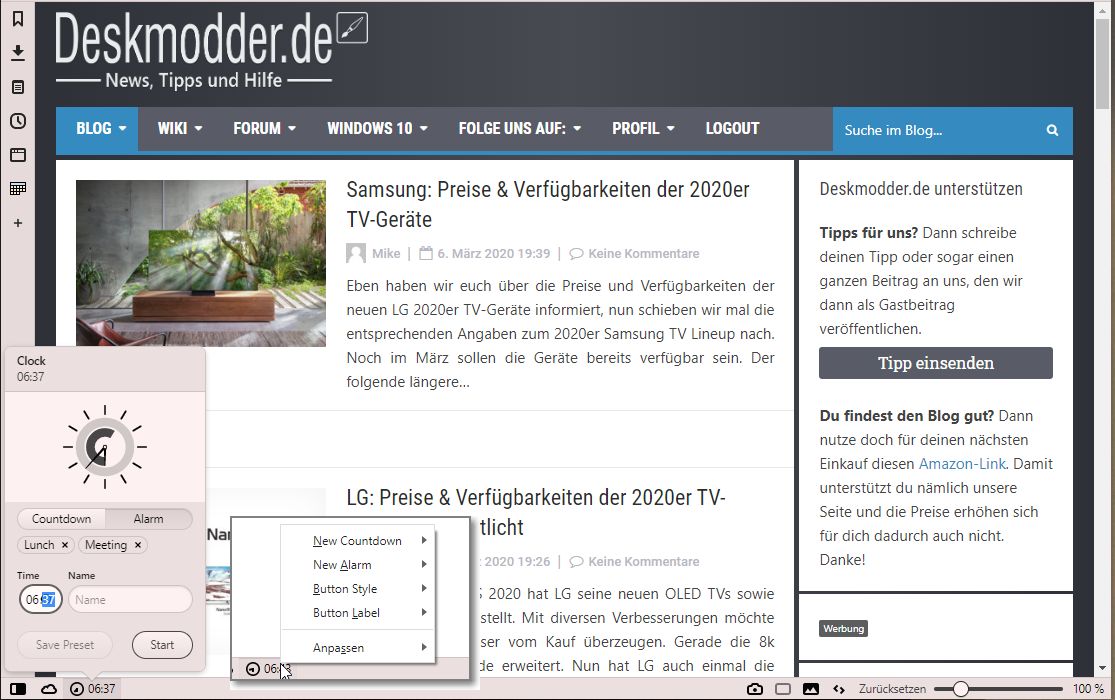Open Keine Kommentare of the LG article
The height and width of the screenshot is (700, 1115).
point(644,561)
